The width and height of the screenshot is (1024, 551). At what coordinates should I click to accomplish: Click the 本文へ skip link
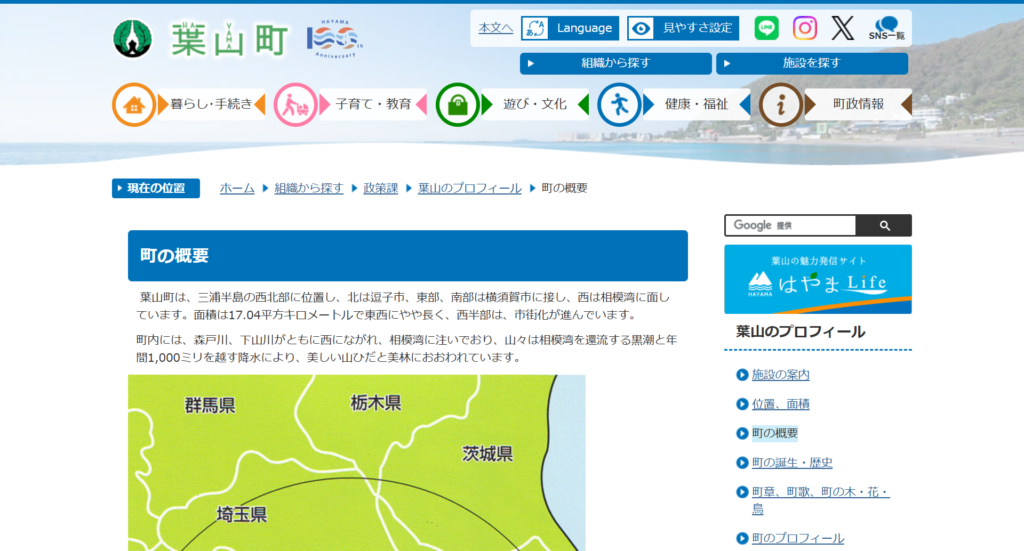tap(495, 28)
